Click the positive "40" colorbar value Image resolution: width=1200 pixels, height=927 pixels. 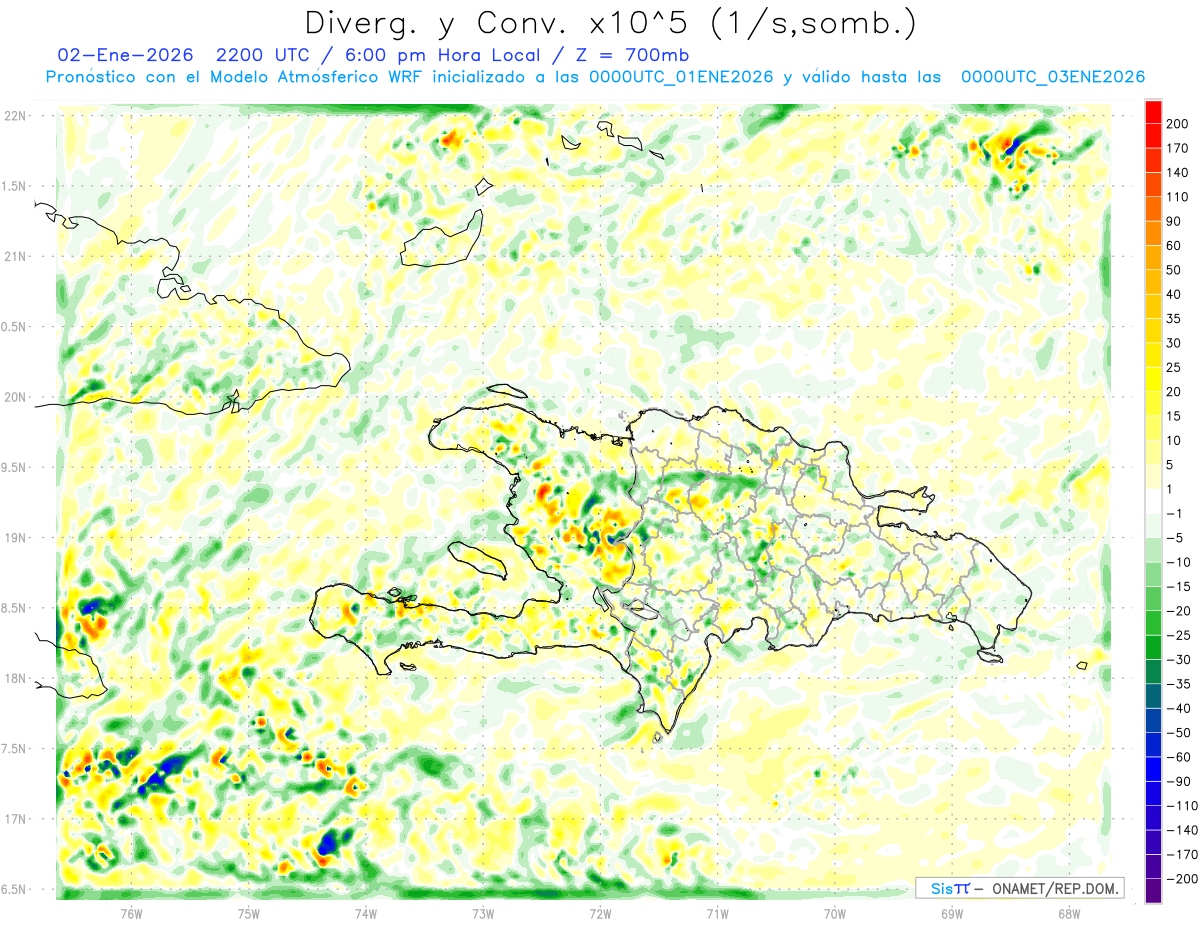coord(1175,294)
